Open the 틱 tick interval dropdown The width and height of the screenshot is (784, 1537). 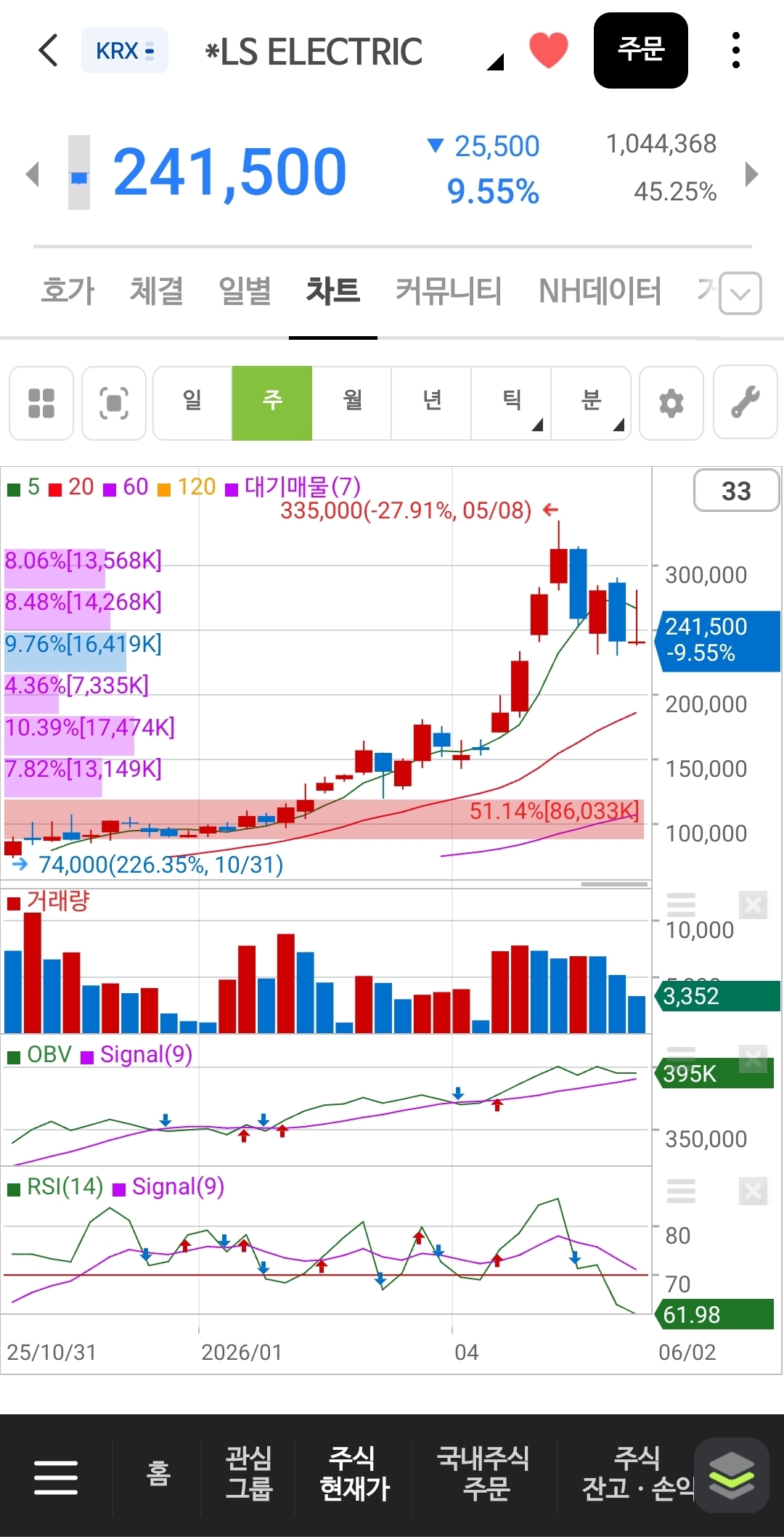[512, 403]
